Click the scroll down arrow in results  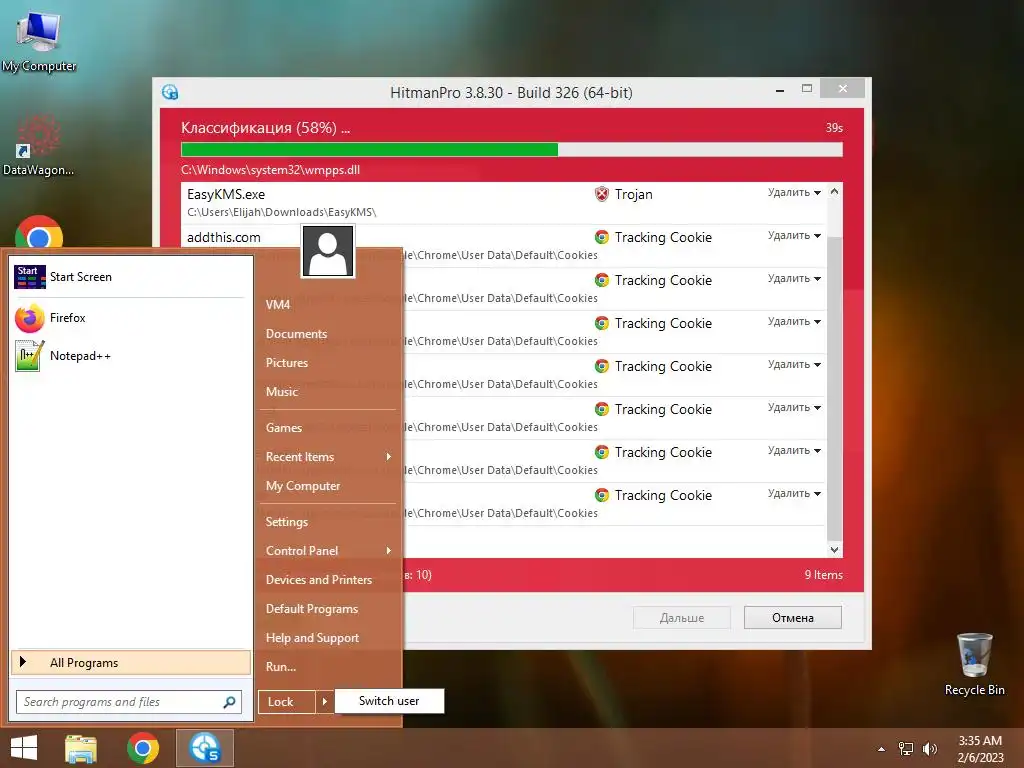click(834, 550)
